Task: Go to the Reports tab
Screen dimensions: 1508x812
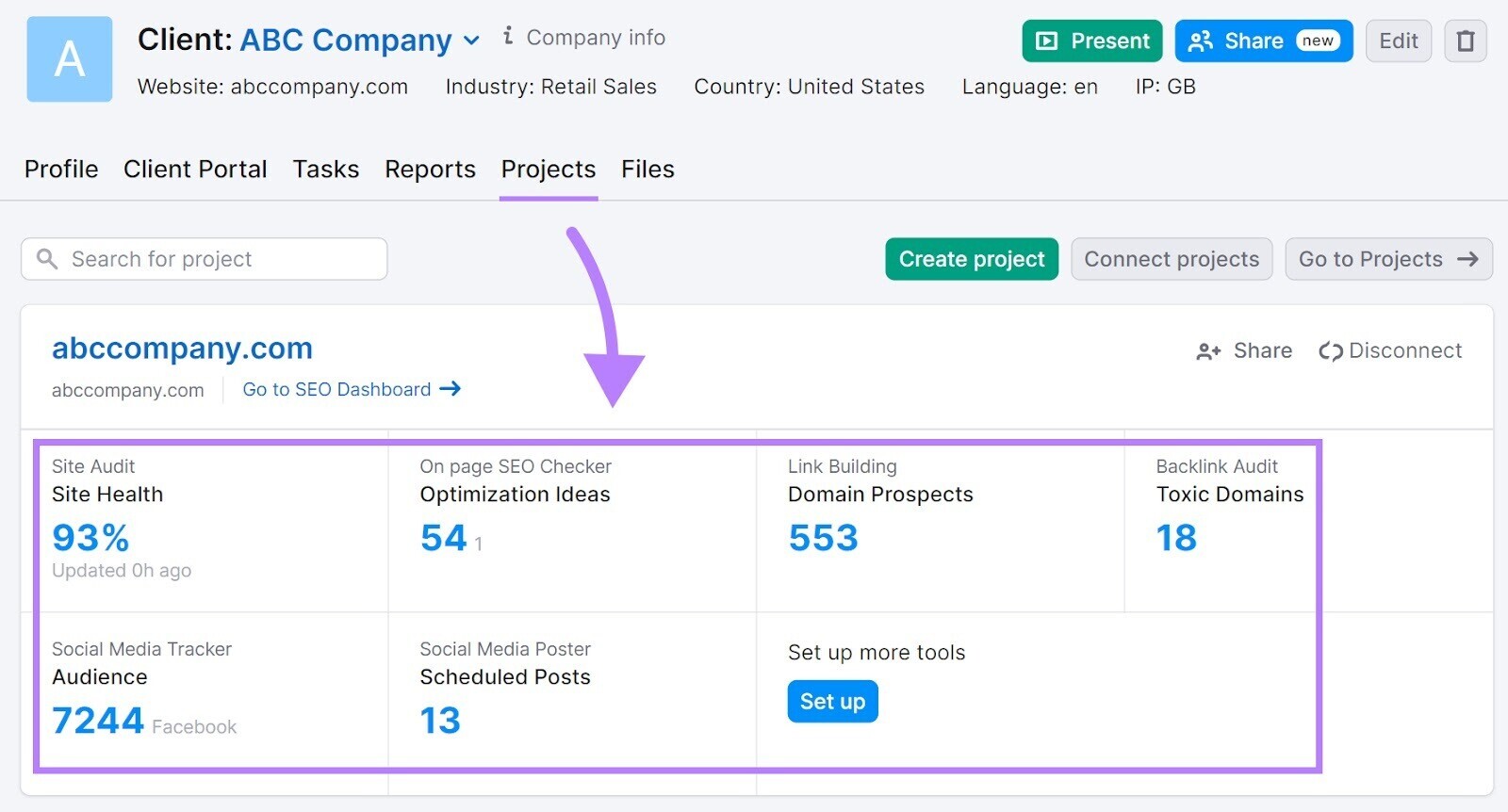Action: 430,170
